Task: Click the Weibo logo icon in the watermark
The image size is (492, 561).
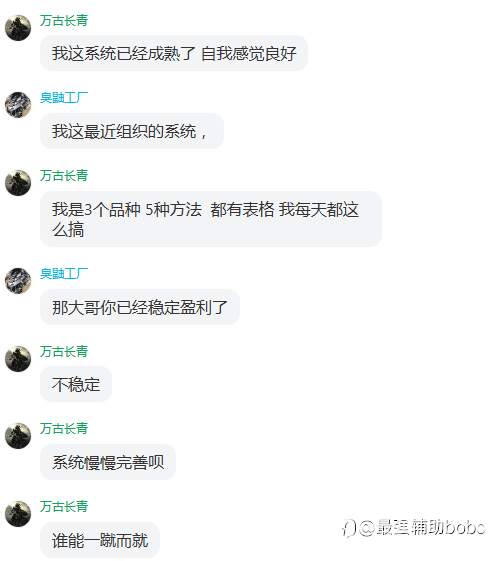Action: [x=349, y=528]
